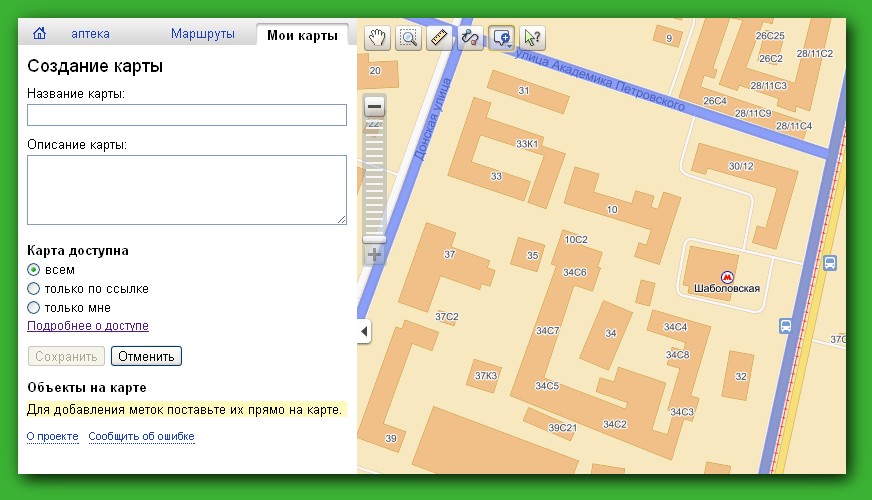Screen dimensions: 872x500
Task: Open the Мои карты tab
Action: coord(302,35)
